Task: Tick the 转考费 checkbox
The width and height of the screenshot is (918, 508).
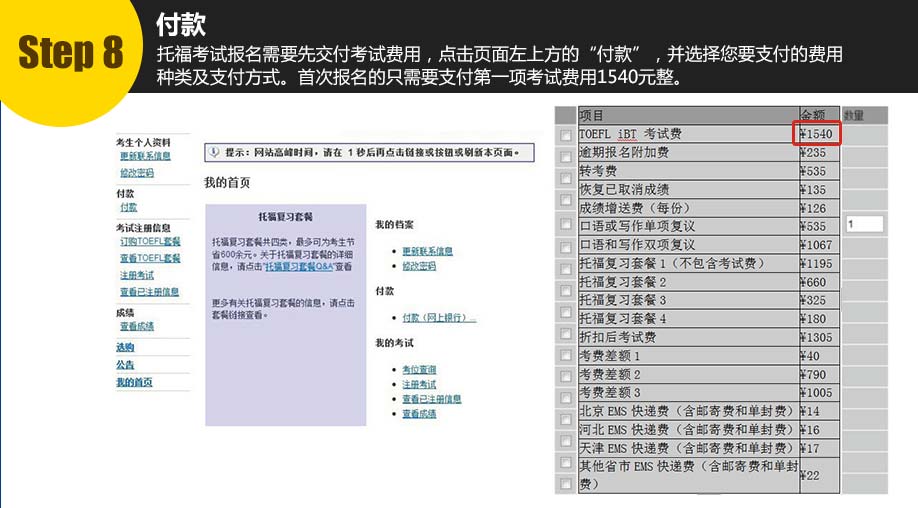Action: coord(566,178)
